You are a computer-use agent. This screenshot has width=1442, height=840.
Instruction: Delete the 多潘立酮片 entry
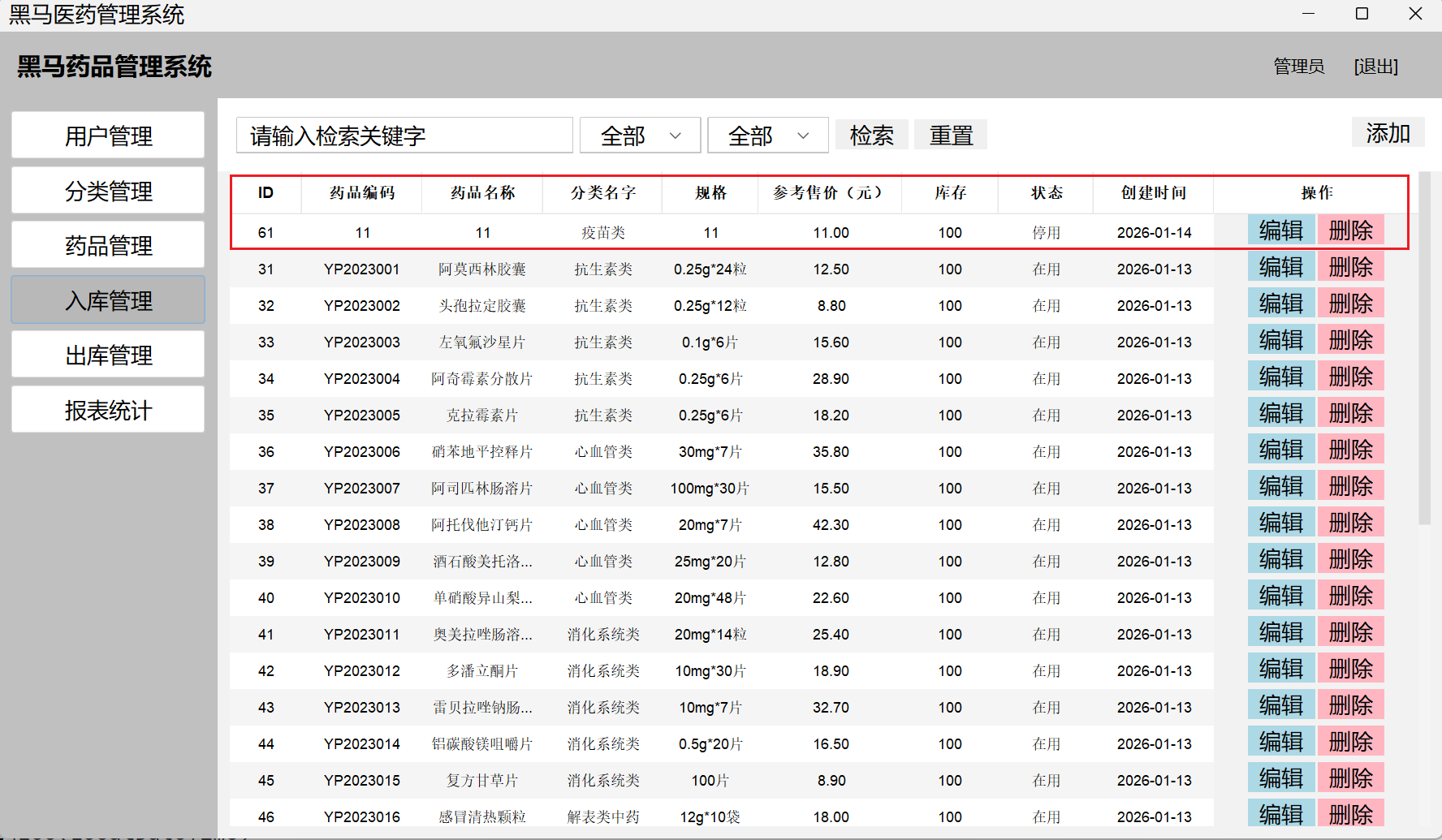tap(1350, 669)
